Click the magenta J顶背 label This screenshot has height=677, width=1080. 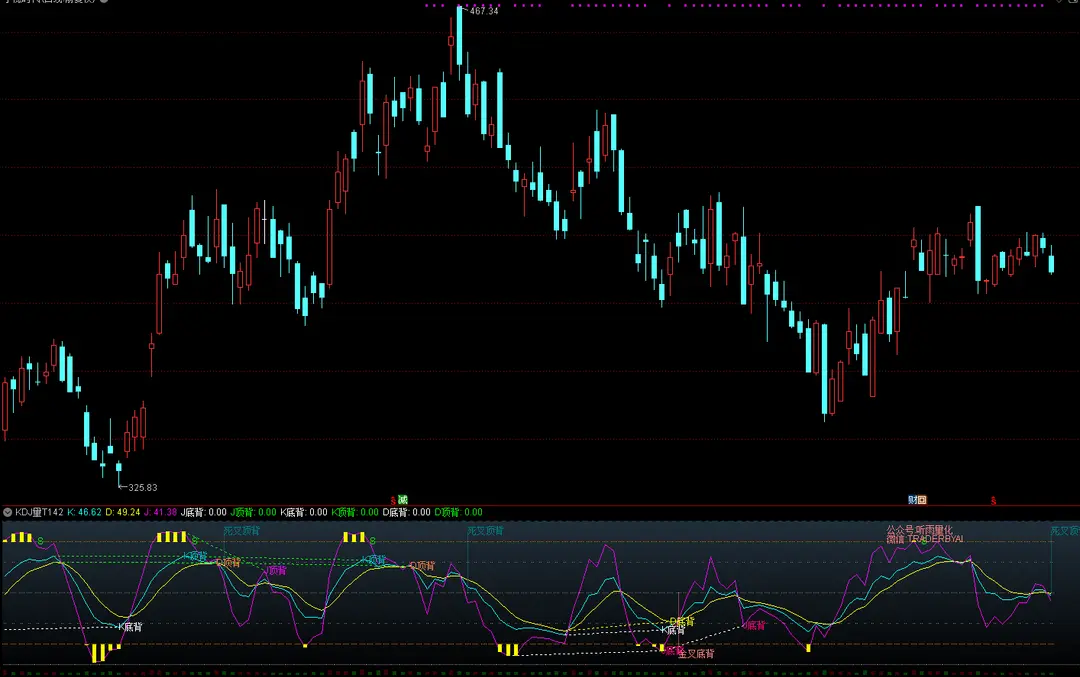pyautogui.click(x=275, y=570)
